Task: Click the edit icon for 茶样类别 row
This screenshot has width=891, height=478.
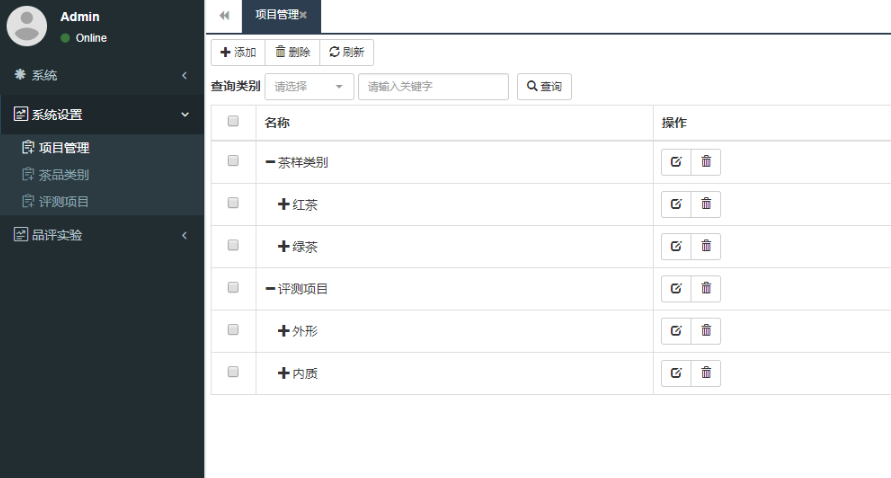Action: click(x=676, y=162)
